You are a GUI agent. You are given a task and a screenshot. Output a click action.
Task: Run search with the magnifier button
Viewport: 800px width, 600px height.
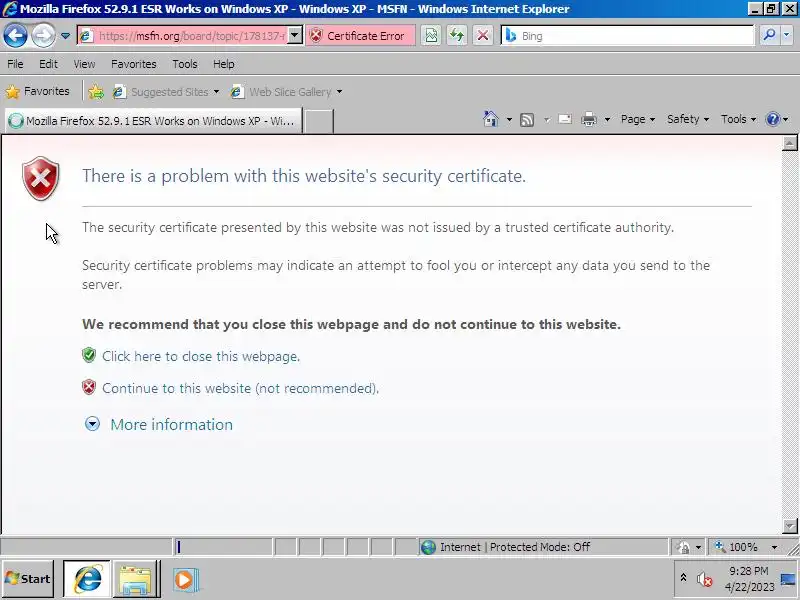coord(769,36)
